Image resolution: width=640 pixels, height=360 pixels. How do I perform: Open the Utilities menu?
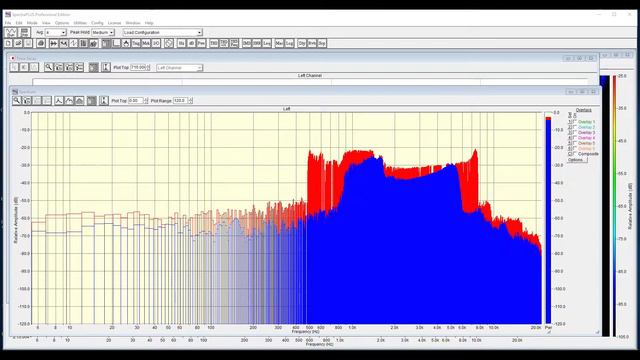coord(80,23)
